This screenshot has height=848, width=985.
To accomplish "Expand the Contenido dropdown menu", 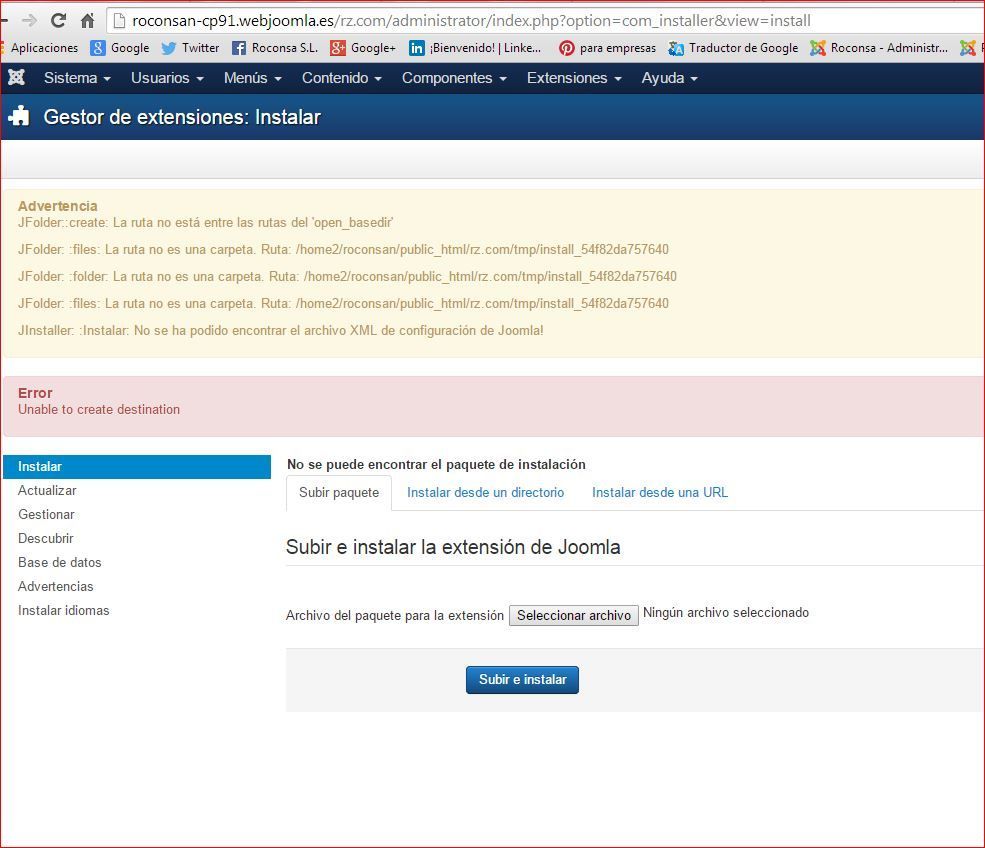I will pos(342,78).
